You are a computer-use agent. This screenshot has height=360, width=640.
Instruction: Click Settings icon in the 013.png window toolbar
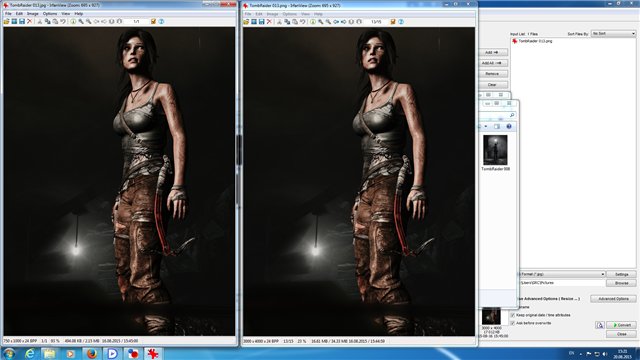tap(393, 22)
